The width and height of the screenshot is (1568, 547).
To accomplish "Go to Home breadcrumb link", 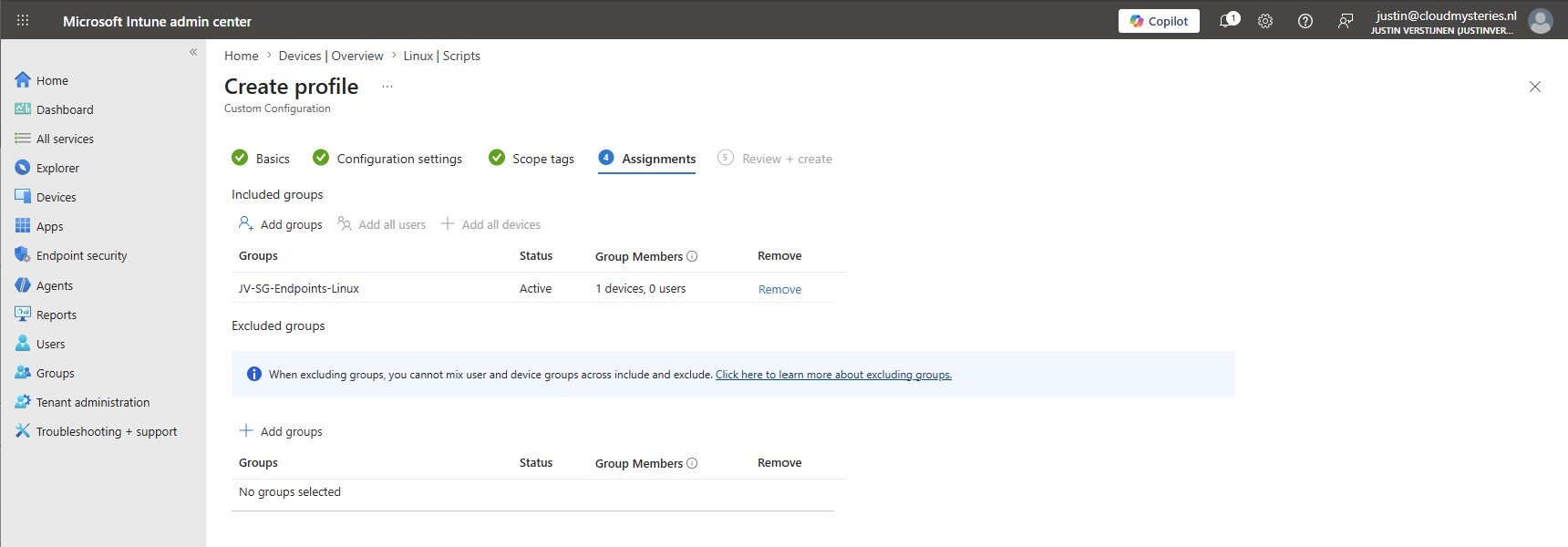I will 242,56.
